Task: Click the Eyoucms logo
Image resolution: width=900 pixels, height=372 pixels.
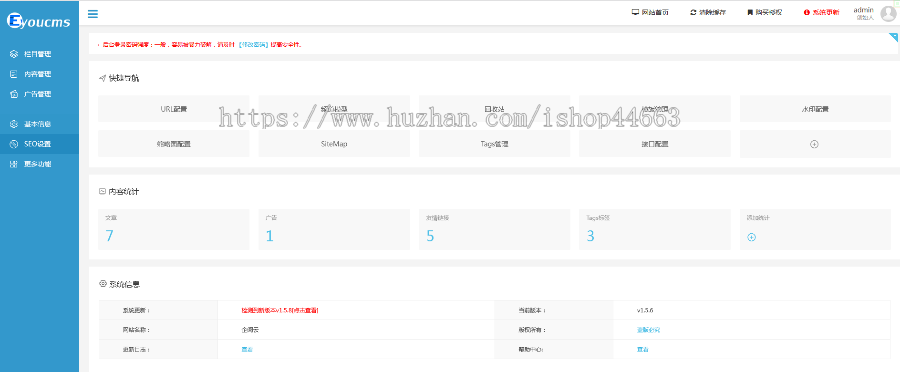Action: pyautogui.click(x=39, y=22)
